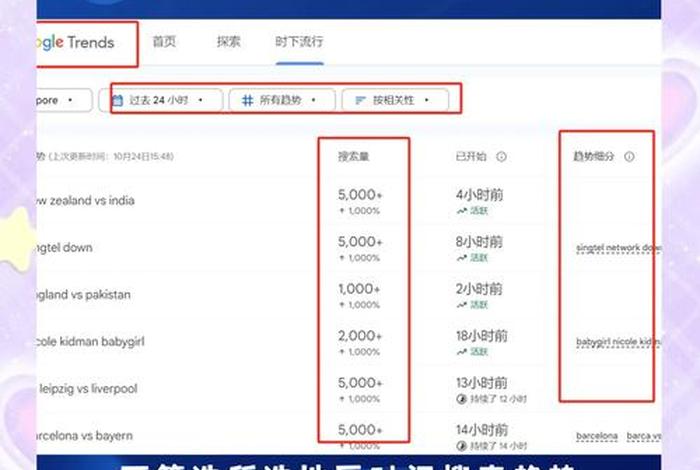Click 5,000+ volume for singtel down
Screen dimensions: 700x470
tap(360, 242)
